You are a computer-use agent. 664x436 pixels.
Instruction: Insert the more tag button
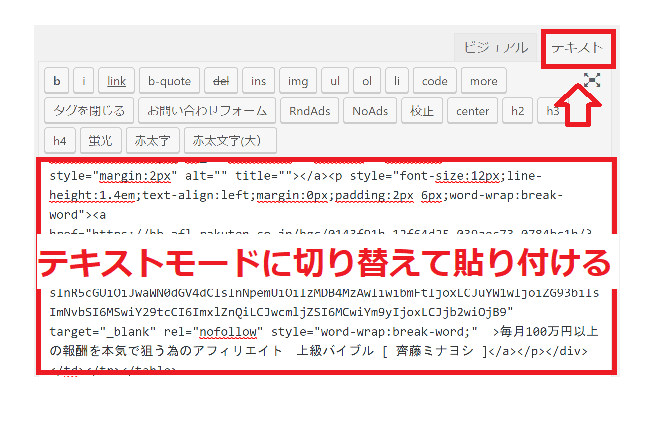coord(484,80)
